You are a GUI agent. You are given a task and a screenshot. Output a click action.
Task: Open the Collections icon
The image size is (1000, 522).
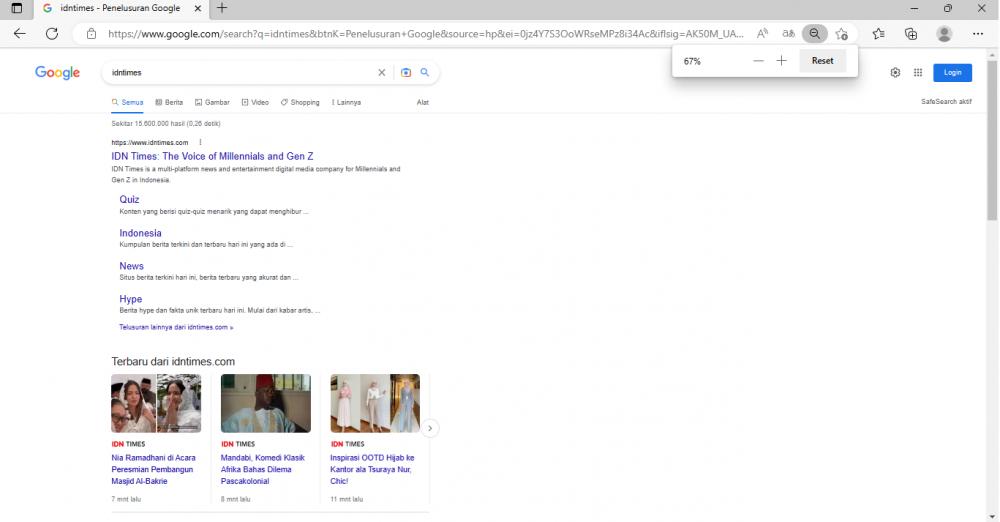pyautogui.click(x=911, y=34)
